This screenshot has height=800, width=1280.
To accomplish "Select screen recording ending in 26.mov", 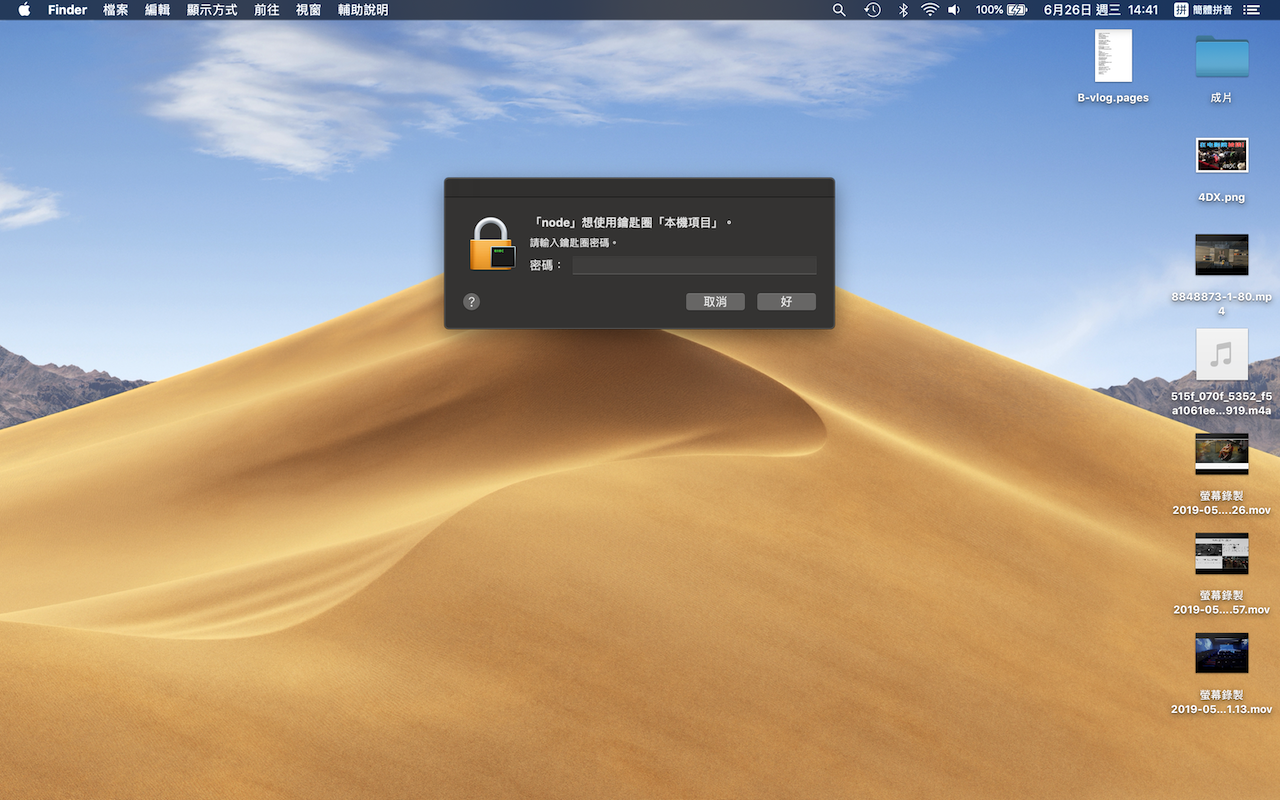I will click(1222, 454).
